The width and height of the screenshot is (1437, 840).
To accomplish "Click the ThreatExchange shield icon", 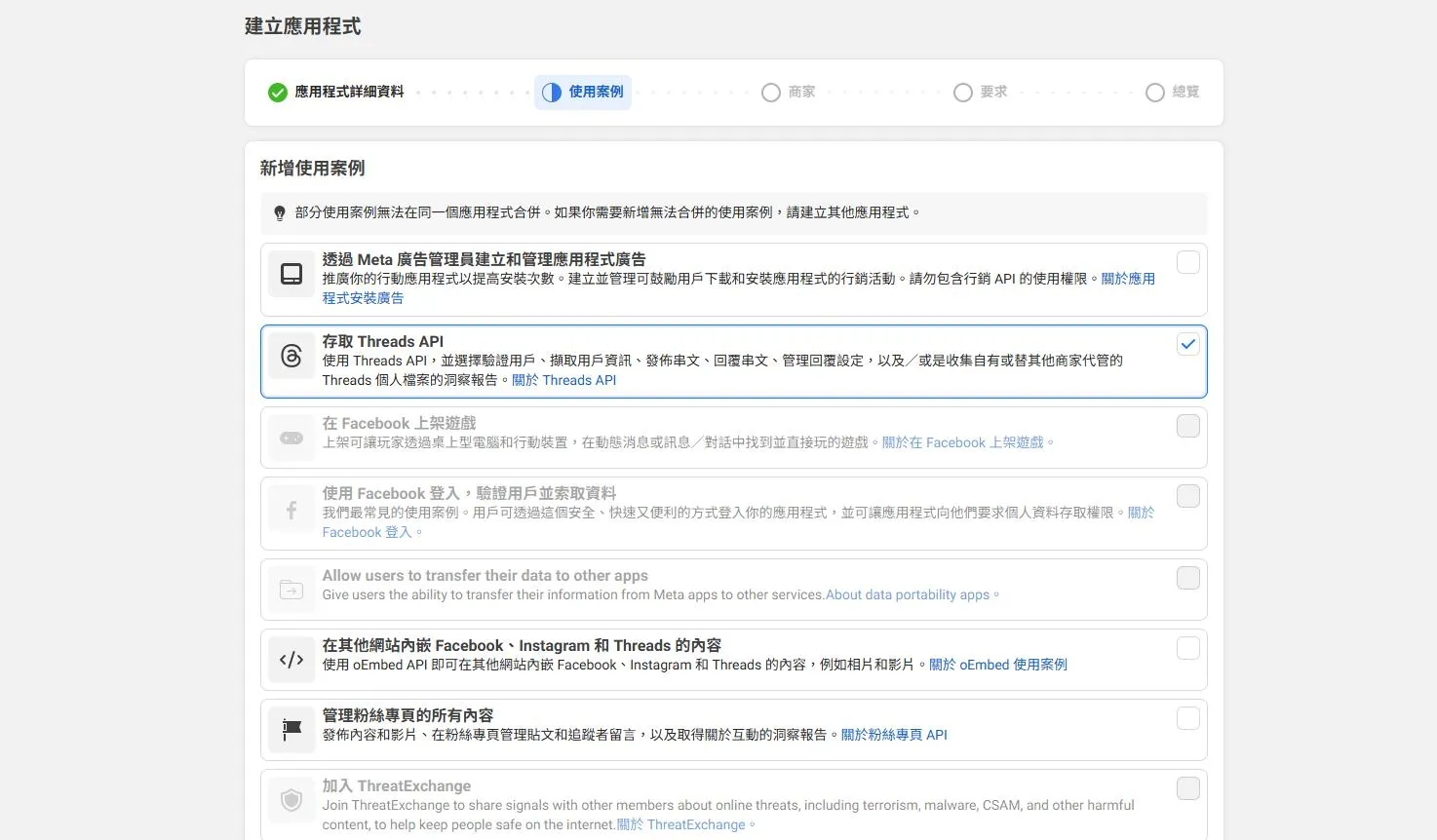I will tap(291, 799).
